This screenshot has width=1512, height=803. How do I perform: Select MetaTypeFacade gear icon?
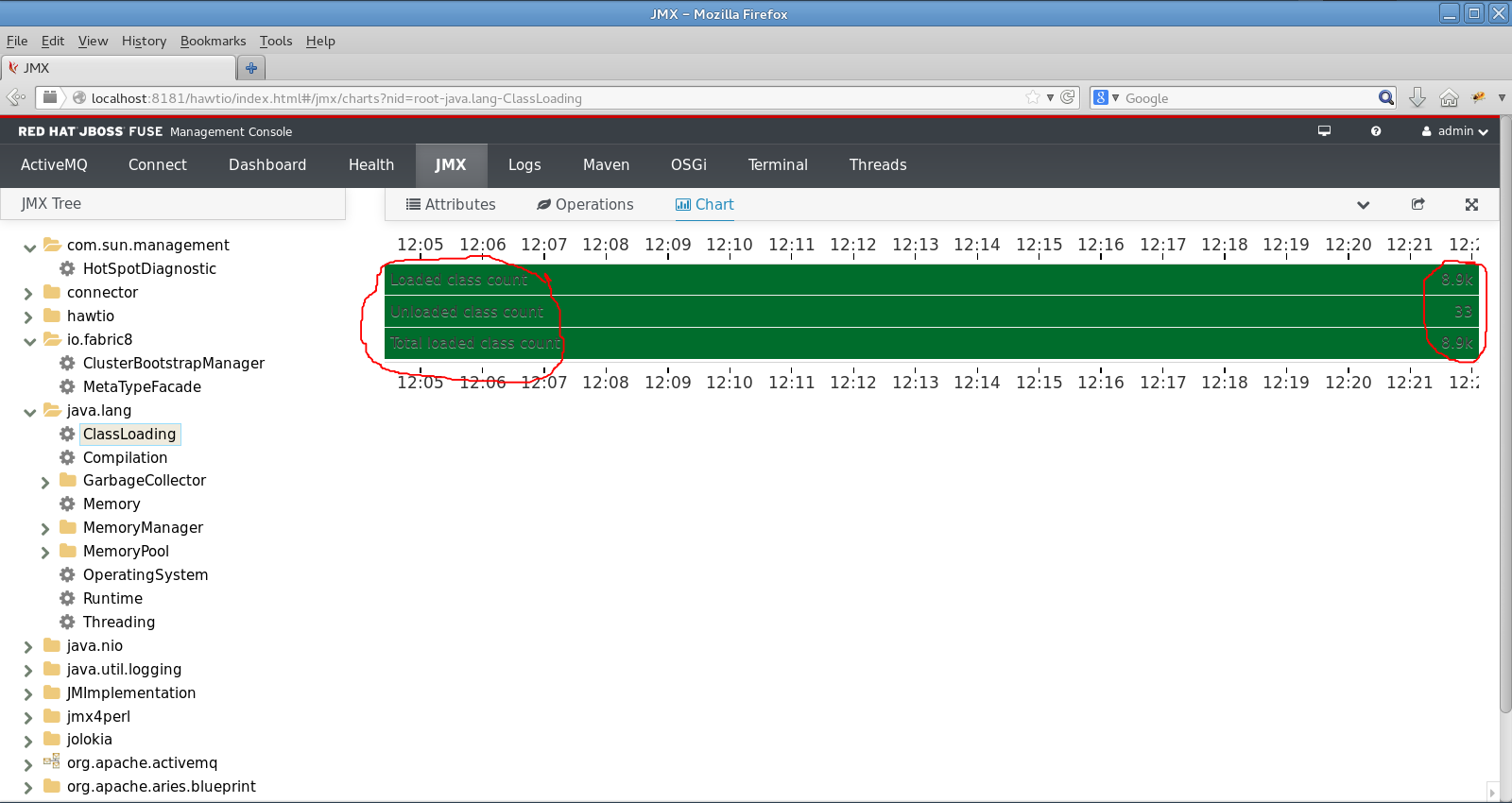[67, 386]
